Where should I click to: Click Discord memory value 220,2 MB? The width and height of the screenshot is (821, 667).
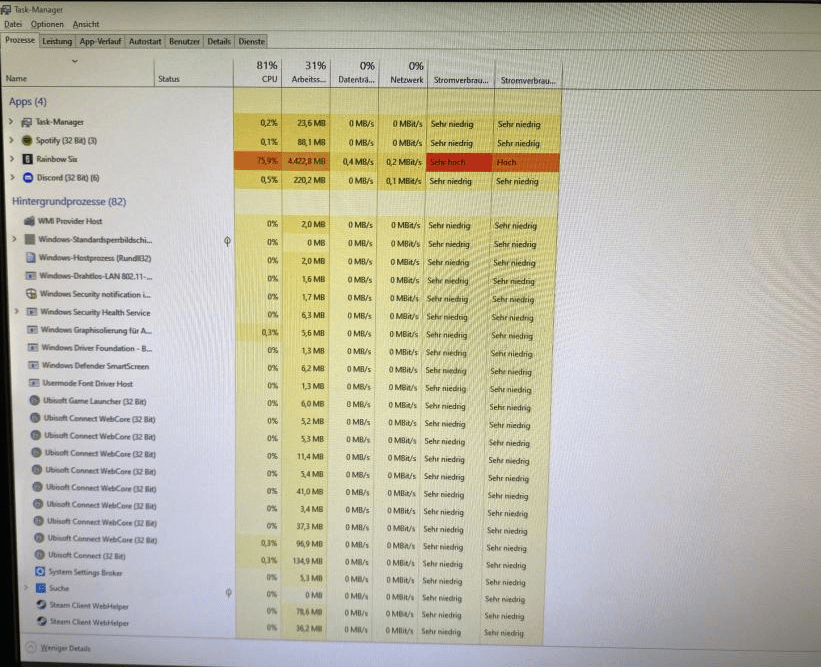click(x=309, y=180)
